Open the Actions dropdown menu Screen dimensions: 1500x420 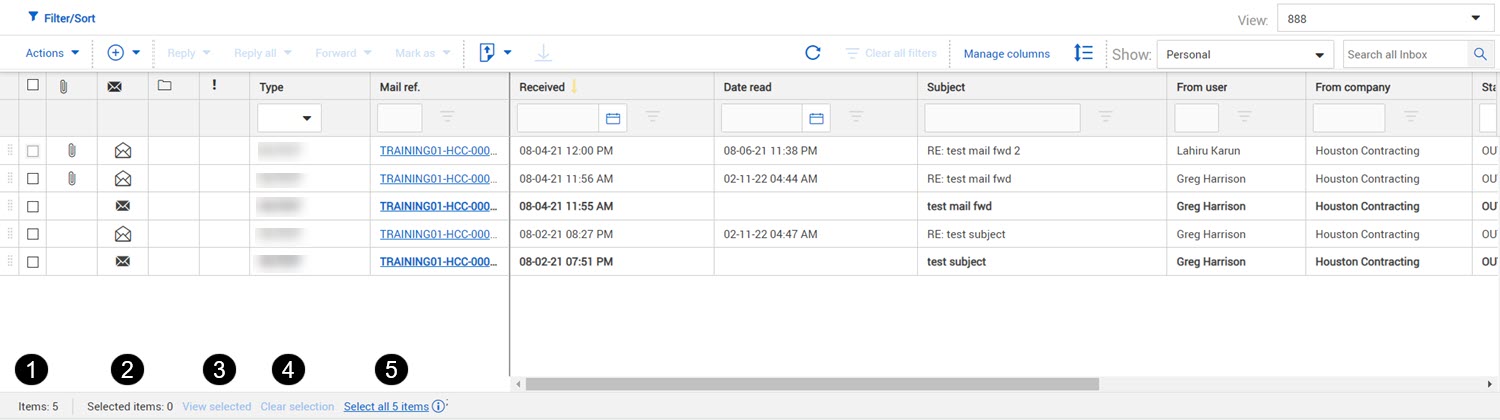[x=52, y=53]
